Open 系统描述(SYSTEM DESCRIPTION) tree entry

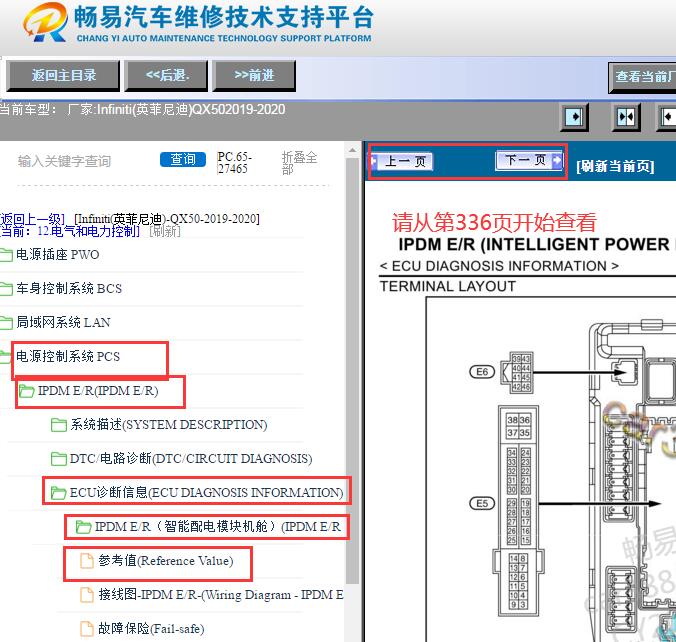(169, 425)
